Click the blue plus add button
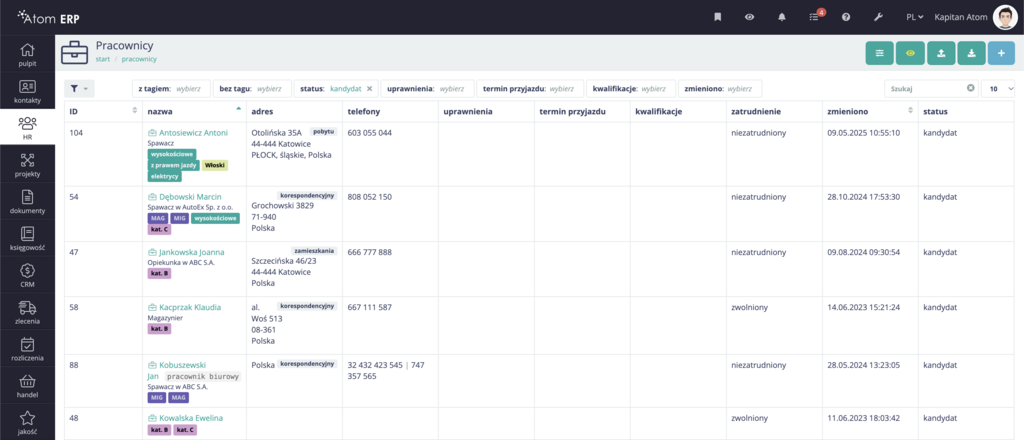Image resolution: width=1024 pixels, height=440 pixels. click(1002, 53)
